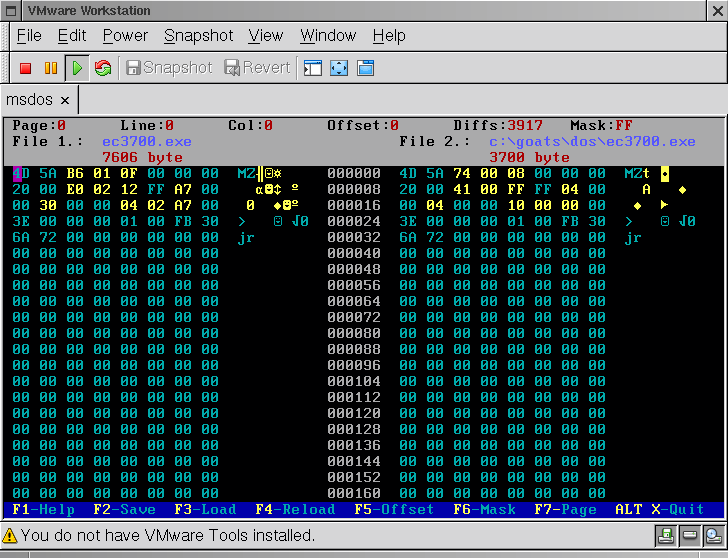The image size is (728, 558).
Task: Click the hard disk status icon
Action: [690, 536]
